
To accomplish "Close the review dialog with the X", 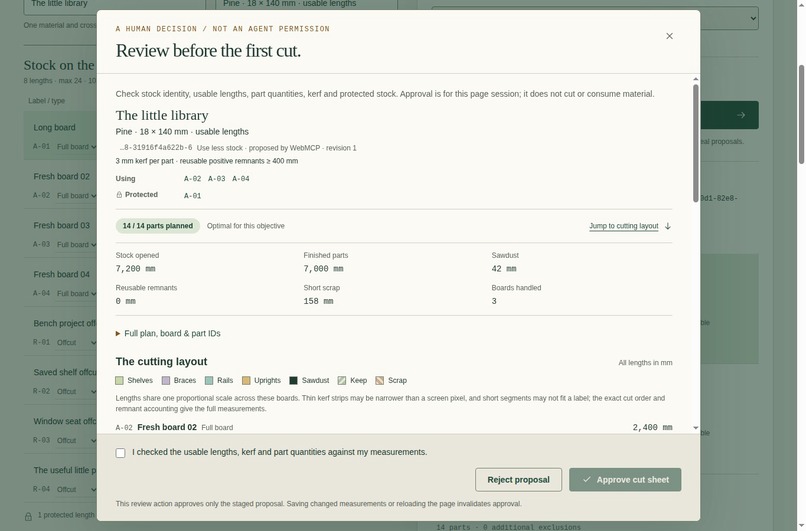I will point(669,36).
